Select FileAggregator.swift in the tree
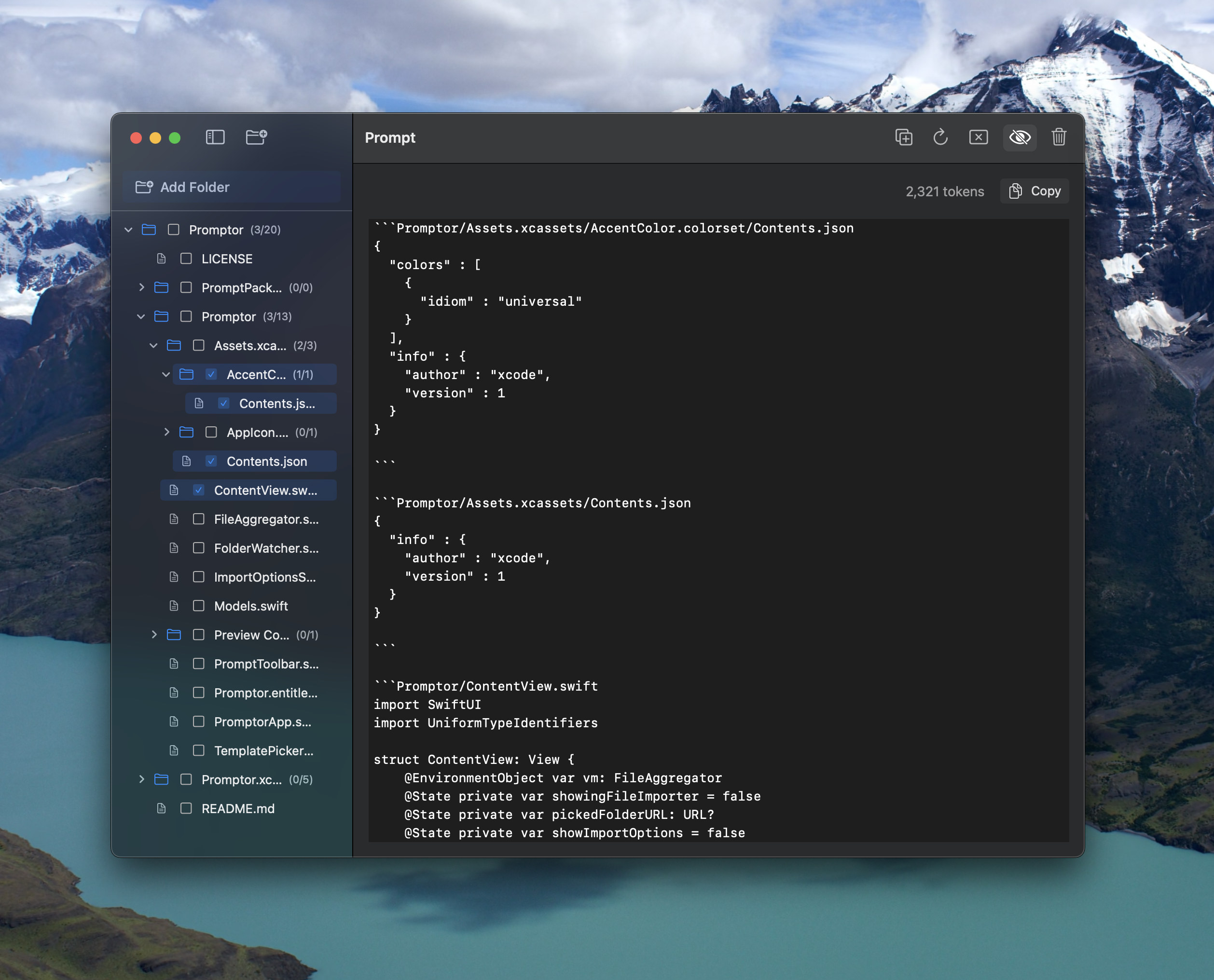 tap(266, 519)
